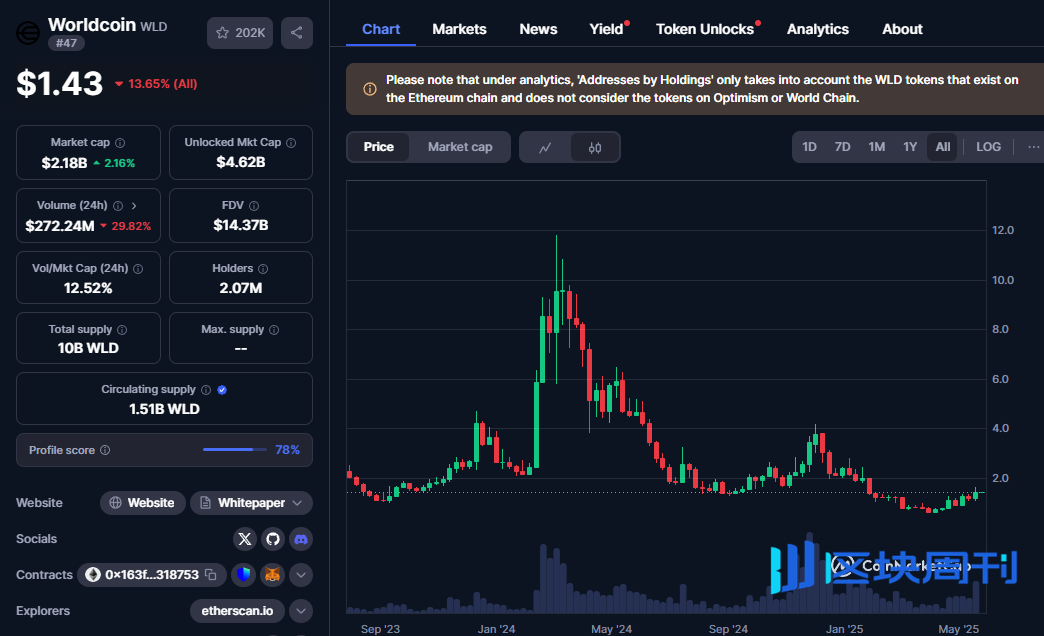Add Worldcoin to watchlist via star 202K

tap(240, 33)
